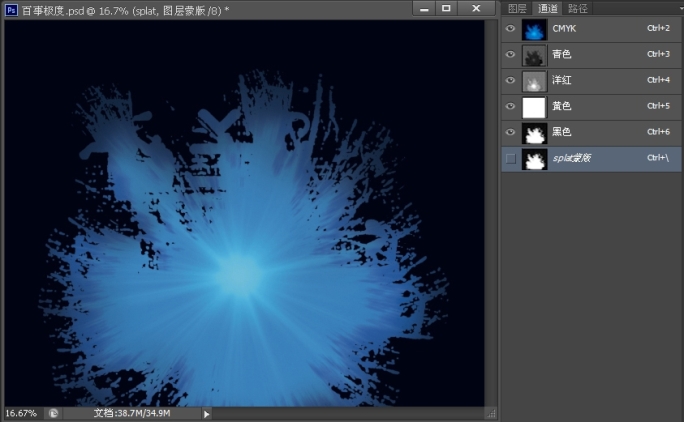Select the 黑色 channel name
The width and height of the screenshot is (684, 422).
pyautogui.click(x=563, y=133)
